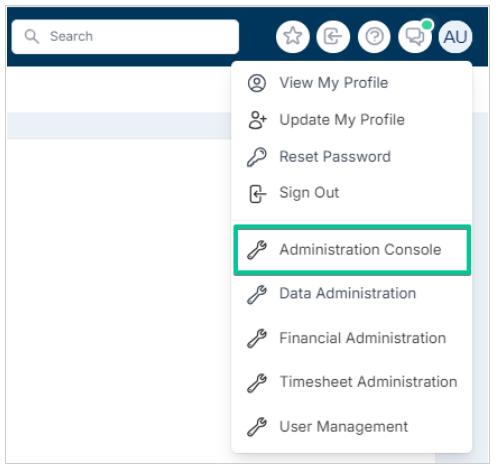Click the person-plus icon beside Update My Profile

pos(257,120)
